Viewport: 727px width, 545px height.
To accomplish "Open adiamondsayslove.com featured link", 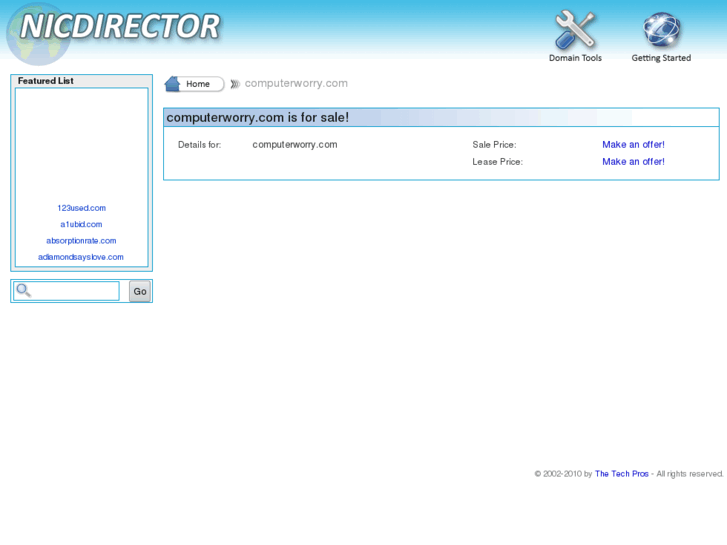I will [81, 257].
